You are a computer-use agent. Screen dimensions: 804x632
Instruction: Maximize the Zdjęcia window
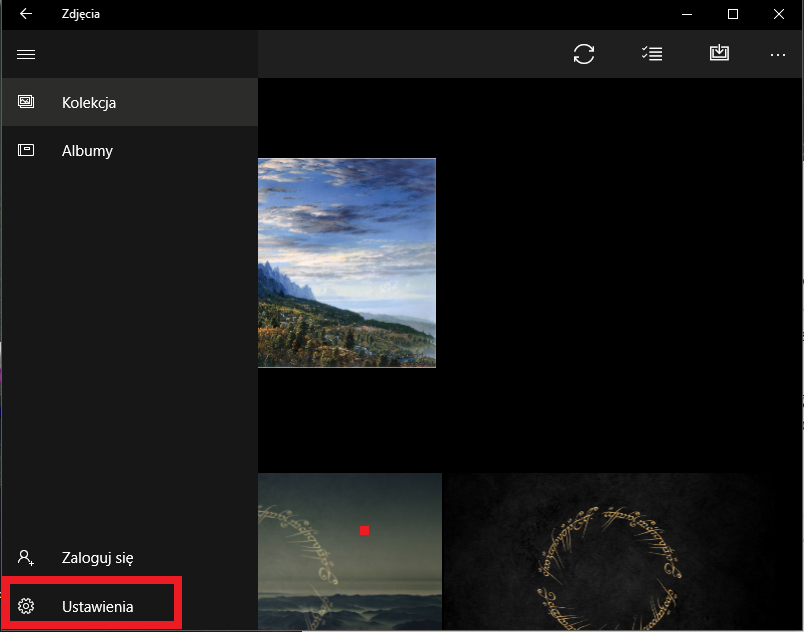tap(733, 14)
